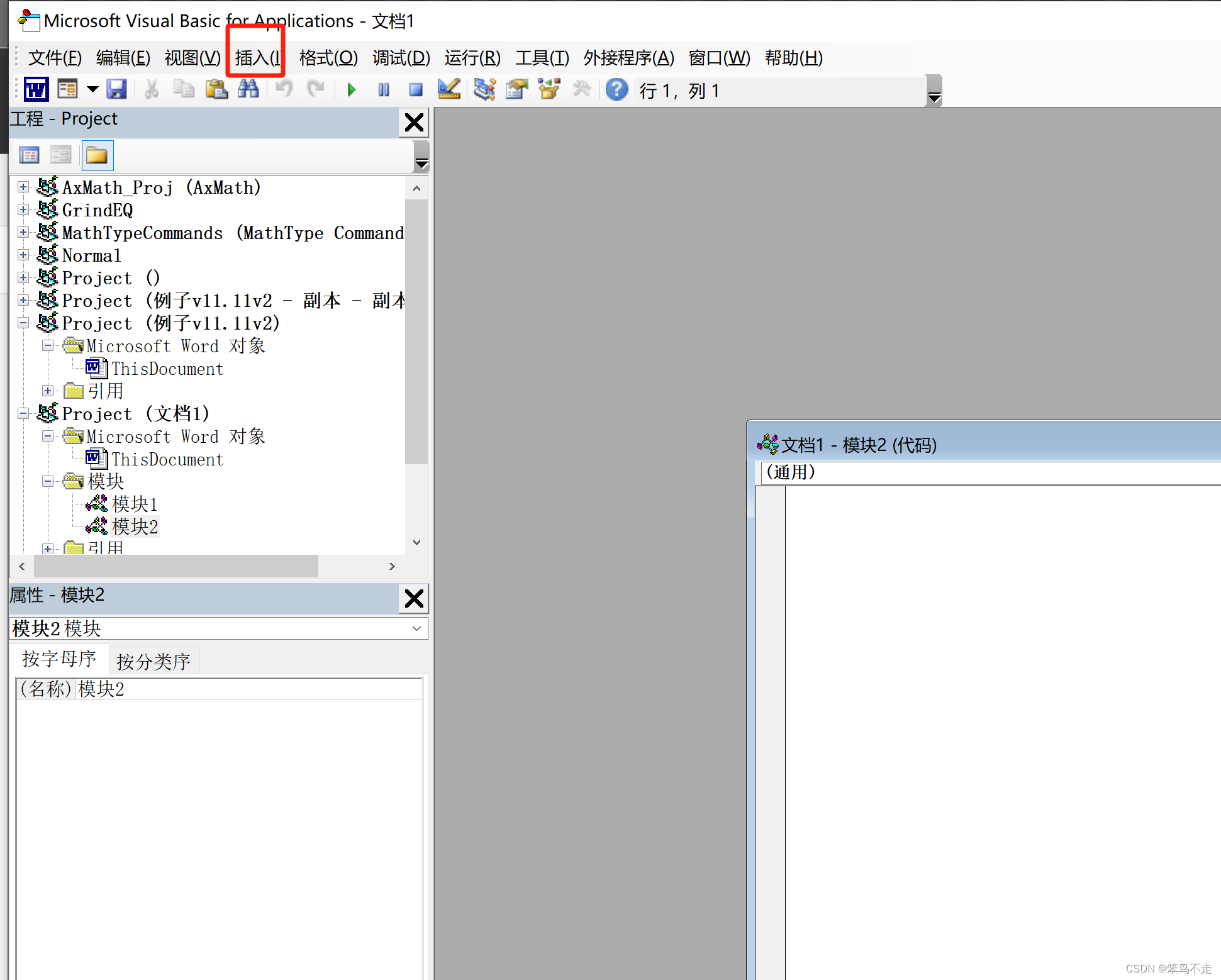Open the insert object dropdown arrow
1221x980 pixels.
tap(92, 89)
